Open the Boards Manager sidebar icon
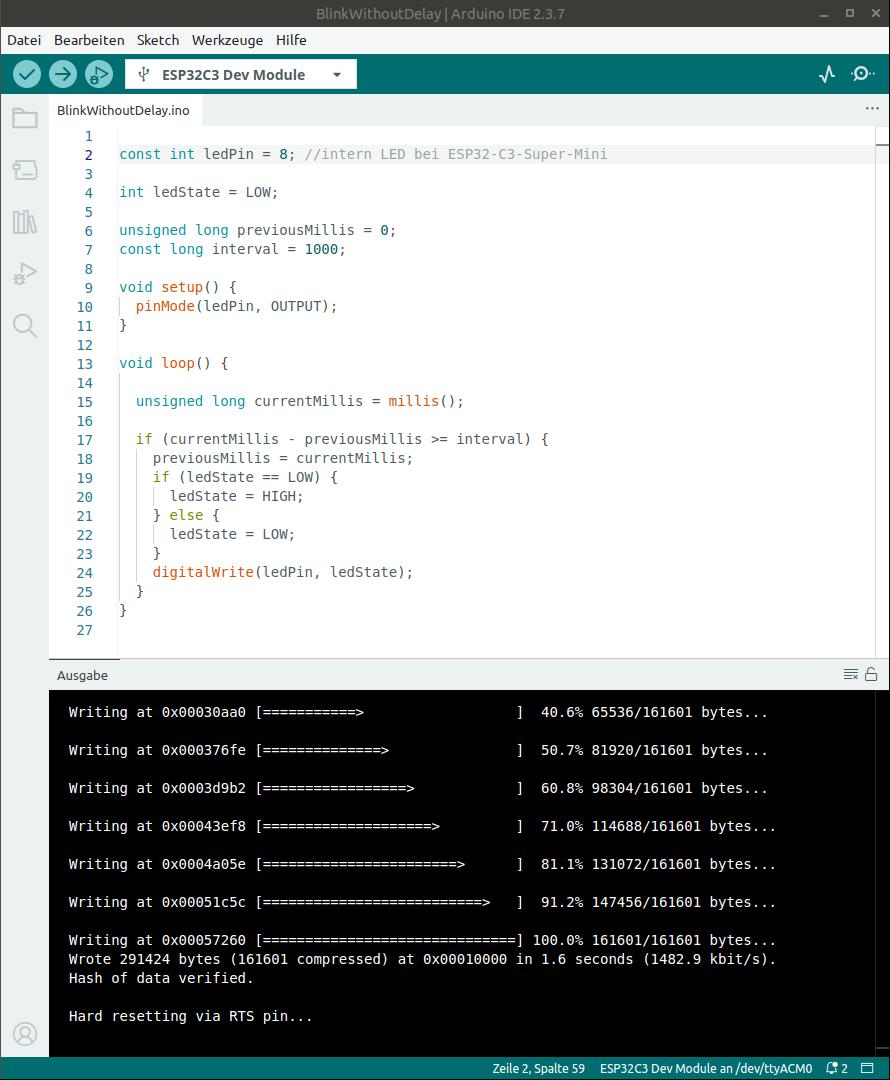Viewport: 890px width, 1080px height. click(24, 169)
